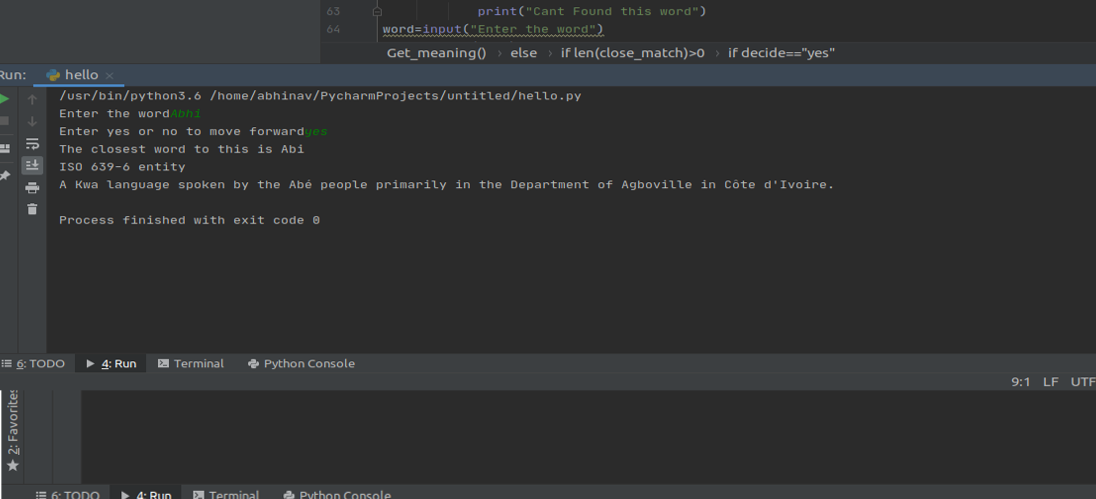Change the UTF file encoding in status bar
The height and width of the screenshot is (499, 1096).
point(1083,382)
